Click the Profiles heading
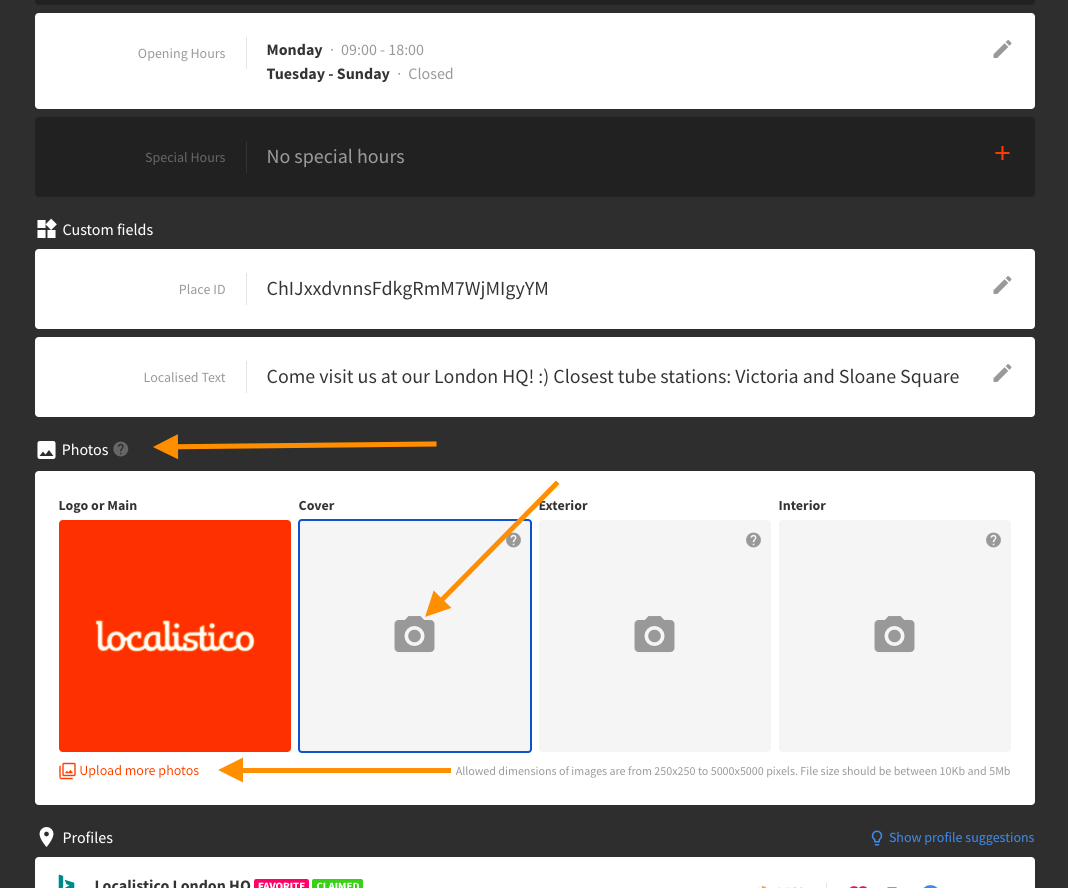The width and height of the screenshot is (1068, 888). 88,838
